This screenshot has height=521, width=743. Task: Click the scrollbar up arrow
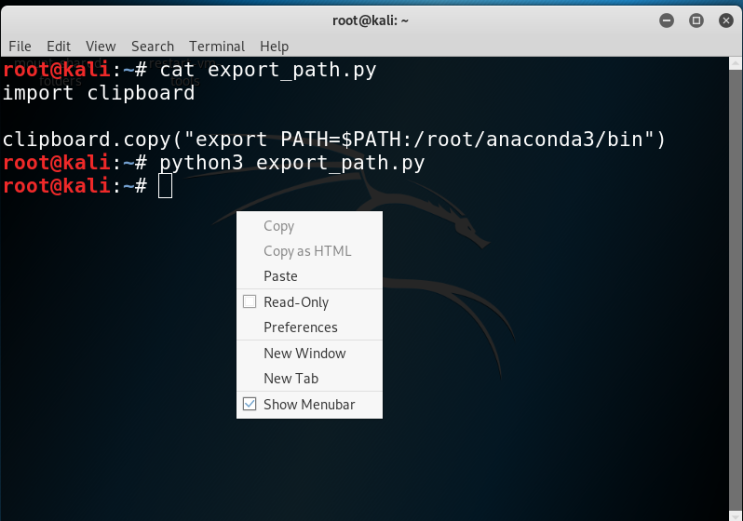[x=735, y=62]
